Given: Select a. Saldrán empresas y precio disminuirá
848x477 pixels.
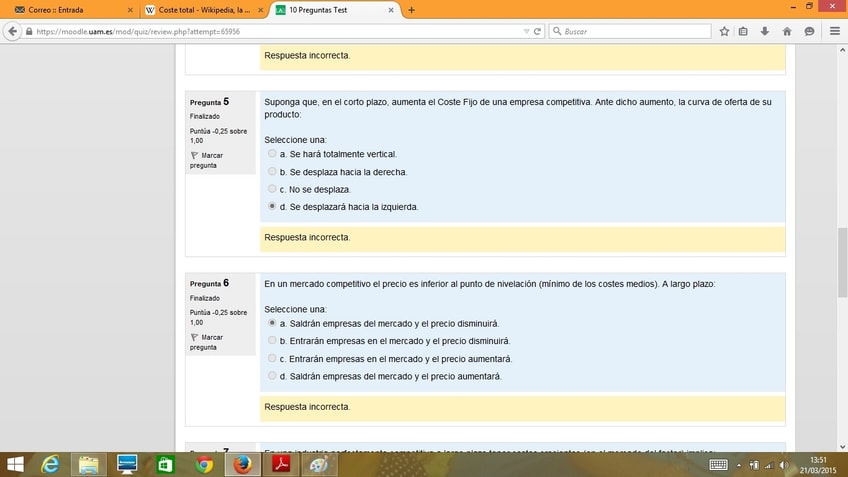Looking at the screenshot, I should tap(272, 323).
